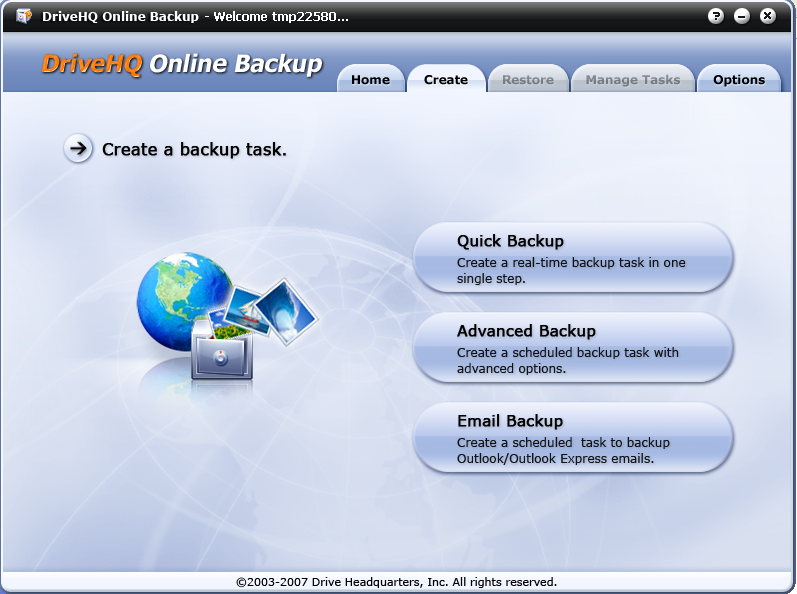Viewport: 797px width, 594px height.
Task: Choose Advanced Backup with scheduling
Action: point(573,348)
